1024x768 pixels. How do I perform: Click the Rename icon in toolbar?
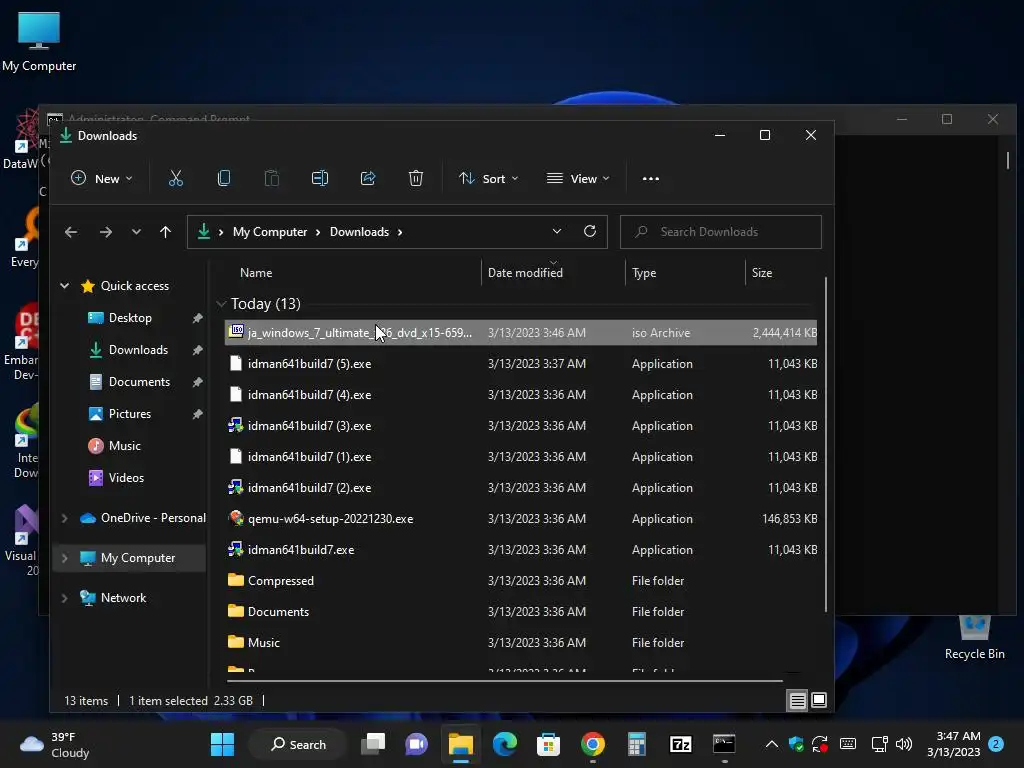[320, 178]
